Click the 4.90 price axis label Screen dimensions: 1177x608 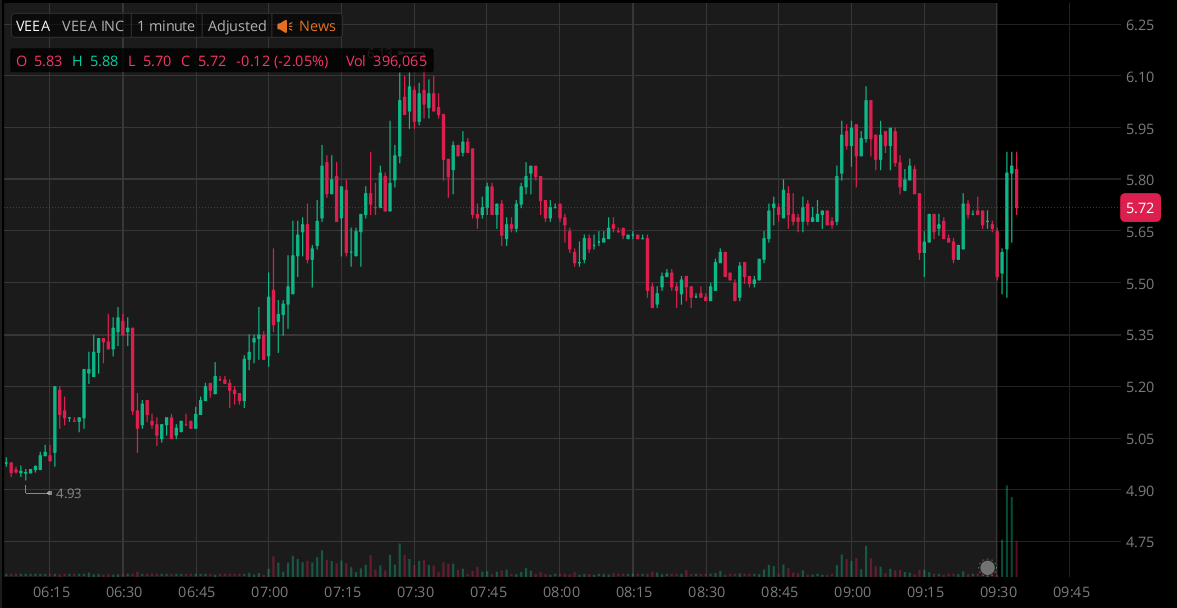click(x=1139, y=490)
